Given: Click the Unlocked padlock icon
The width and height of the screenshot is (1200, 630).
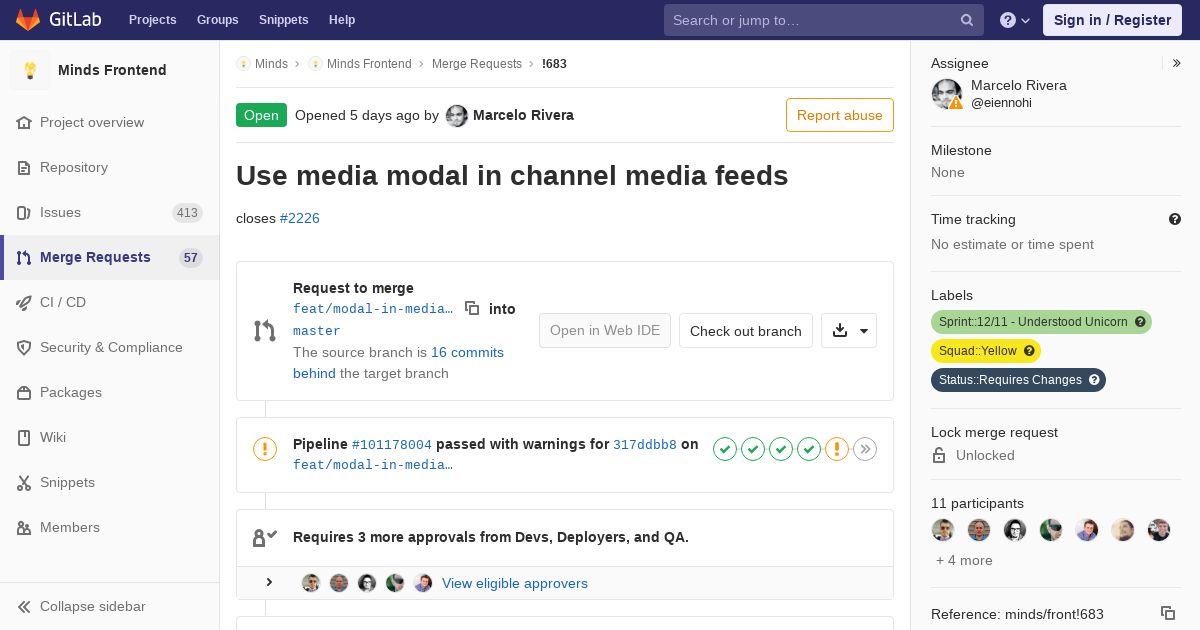Looking at the screenshot, I should 939,455.
